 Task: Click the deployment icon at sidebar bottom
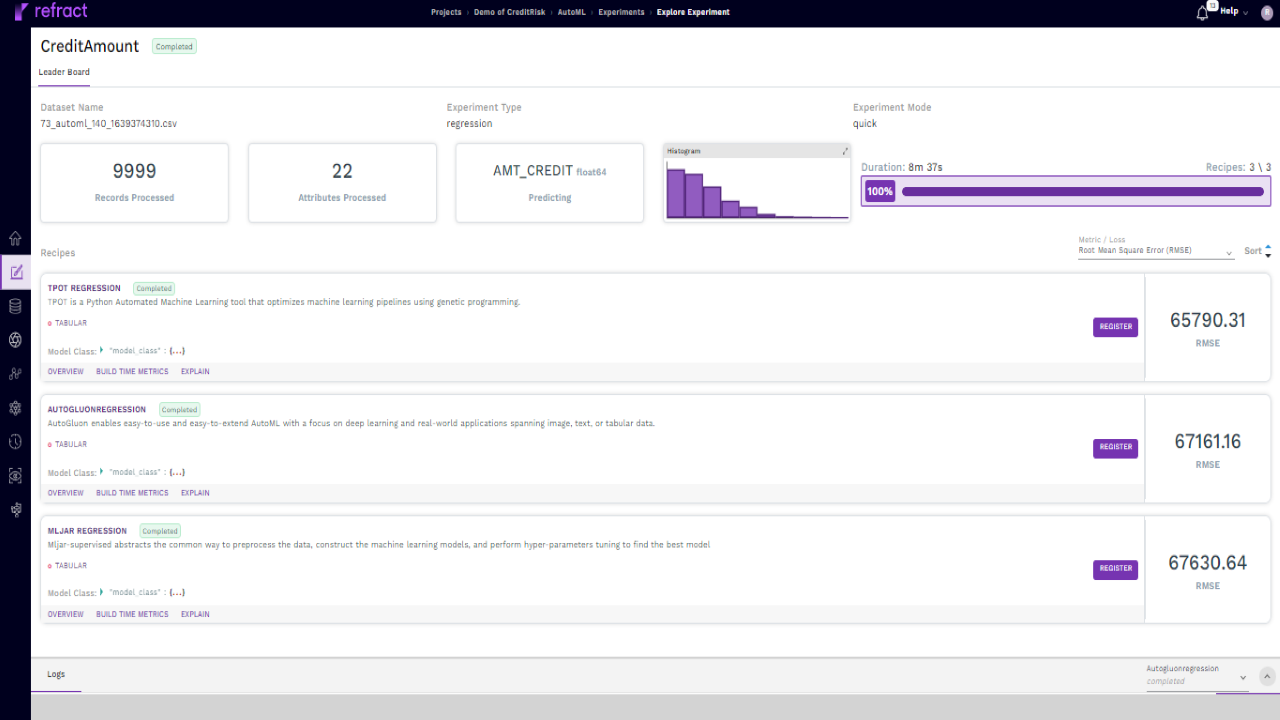14,509
